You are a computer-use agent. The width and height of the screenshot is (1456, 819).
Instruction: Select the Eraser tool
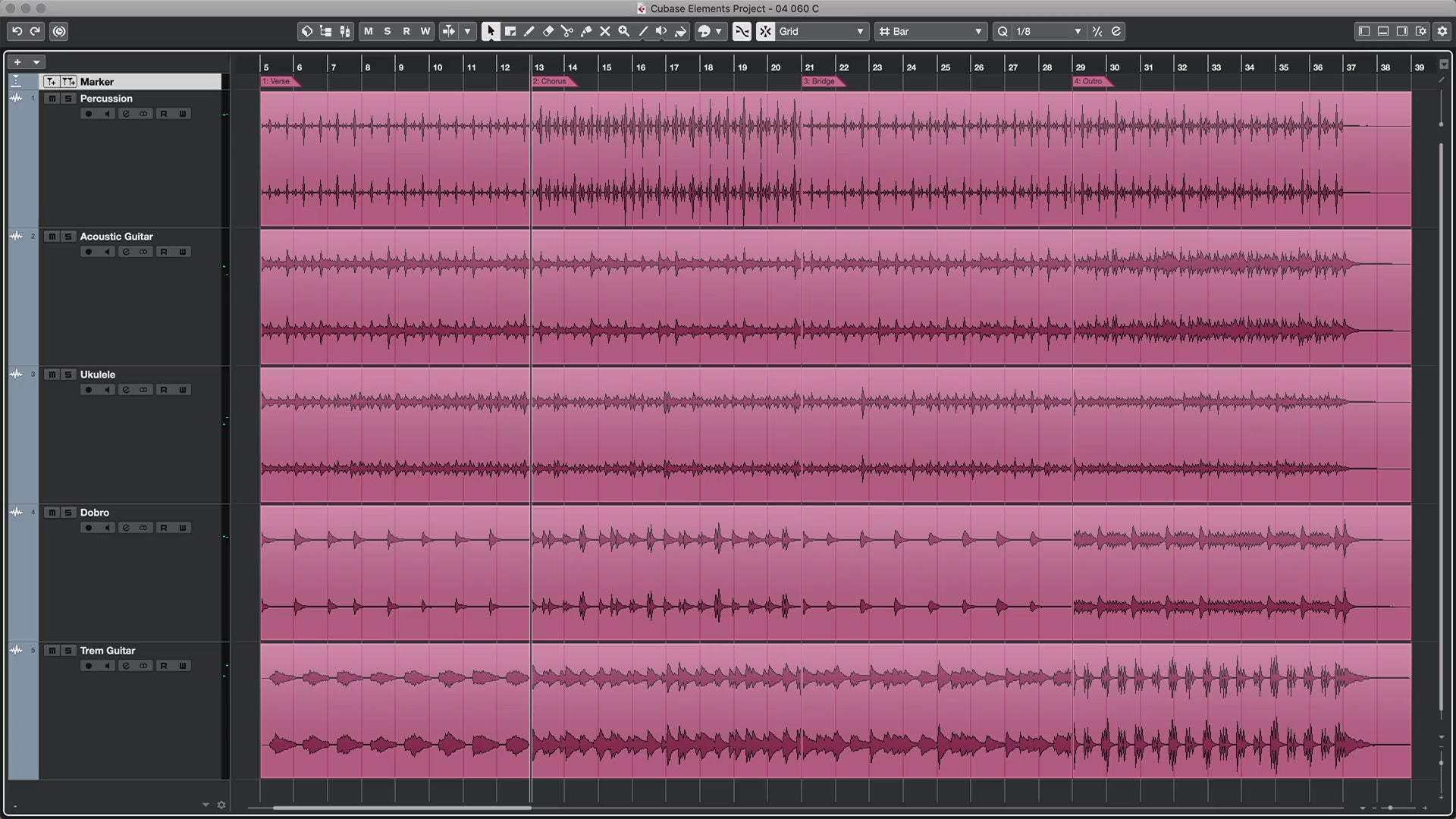click(x=548, y=31)
